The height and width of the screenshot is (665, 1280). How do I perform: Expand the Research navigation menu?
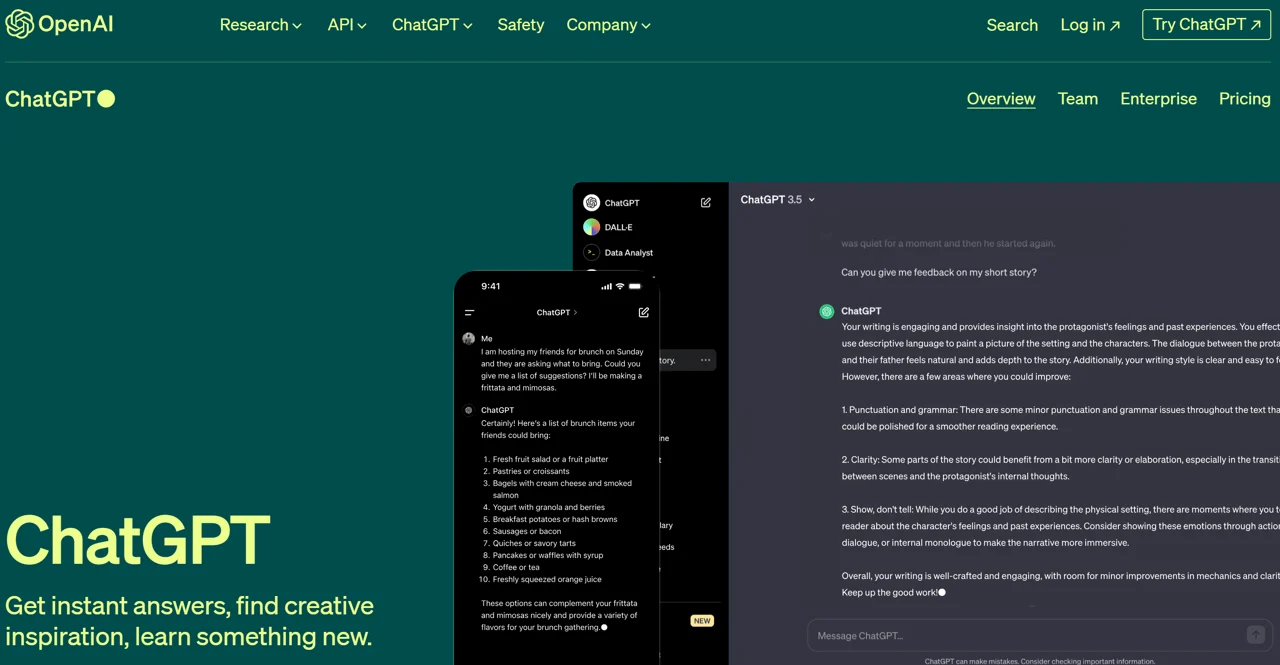[x=261, y=25]
